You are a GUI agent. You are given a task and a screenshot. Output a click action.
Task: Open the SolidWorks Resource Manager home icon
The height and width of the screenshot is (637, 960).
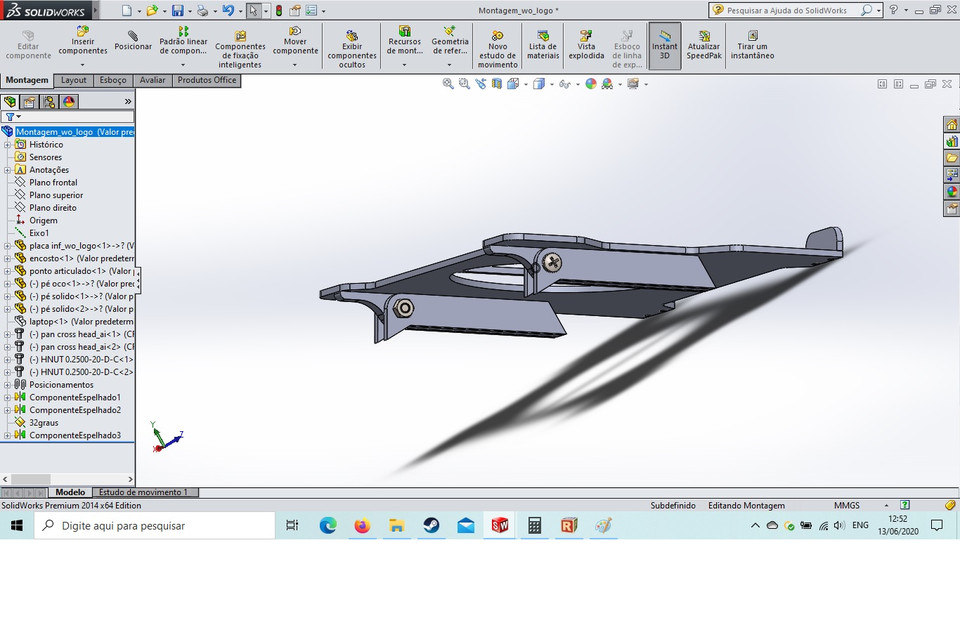pyautogui.click(x=951, y=124)
